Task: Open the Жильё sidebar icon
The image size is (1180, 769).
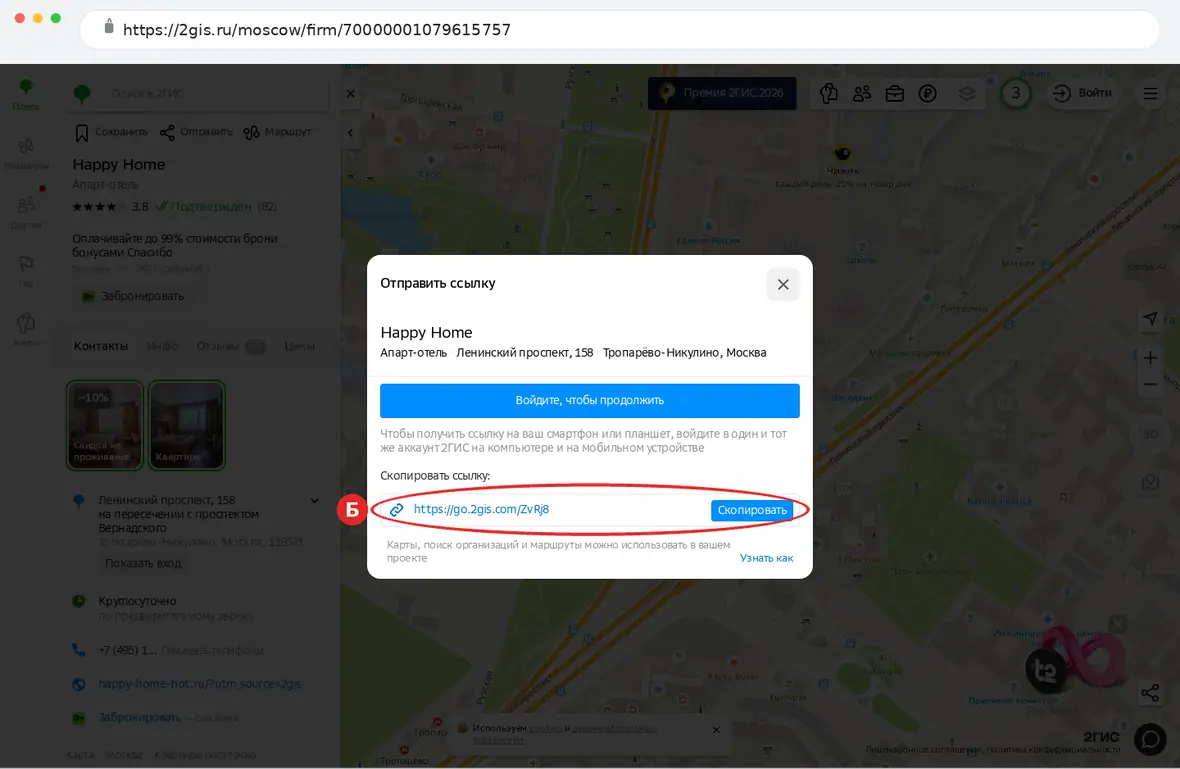Action: coord(26,330)
